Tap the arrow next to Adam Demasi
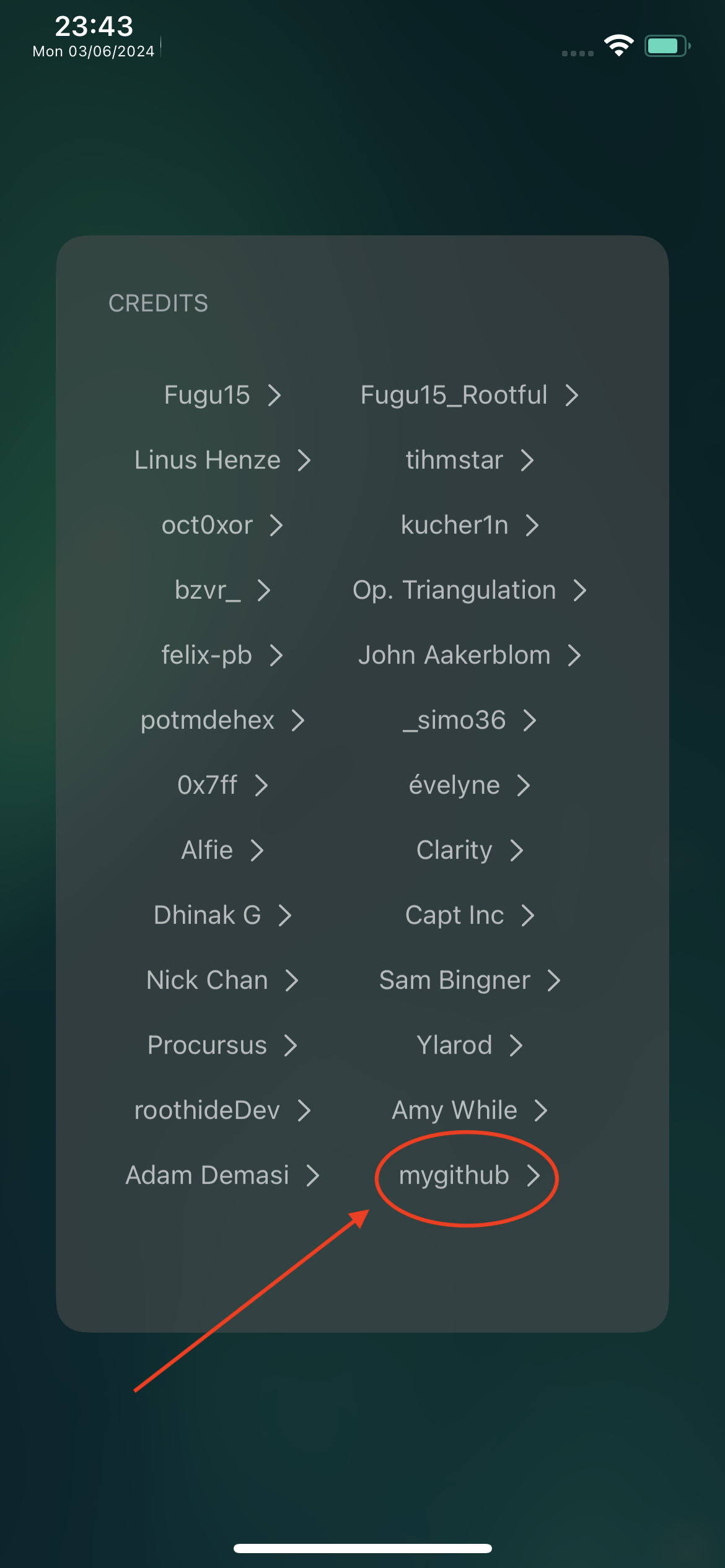Viewport: 725px width, 1568px height. (x=313, y=1175)
